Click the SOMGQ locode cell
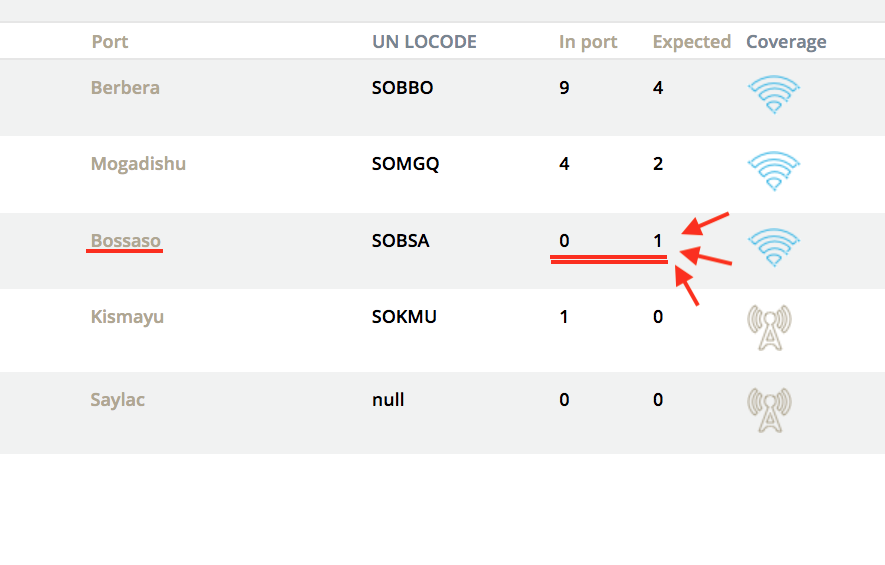 [x=405, y=164]
